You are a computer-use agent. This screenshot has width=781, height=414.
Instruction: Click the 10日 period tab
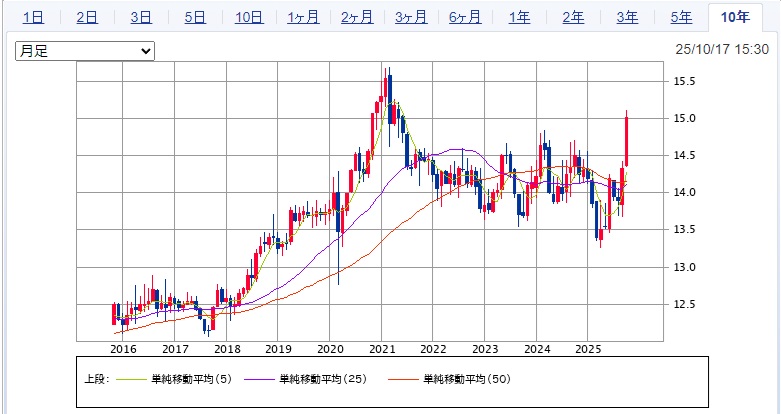[x=249, y=17]
